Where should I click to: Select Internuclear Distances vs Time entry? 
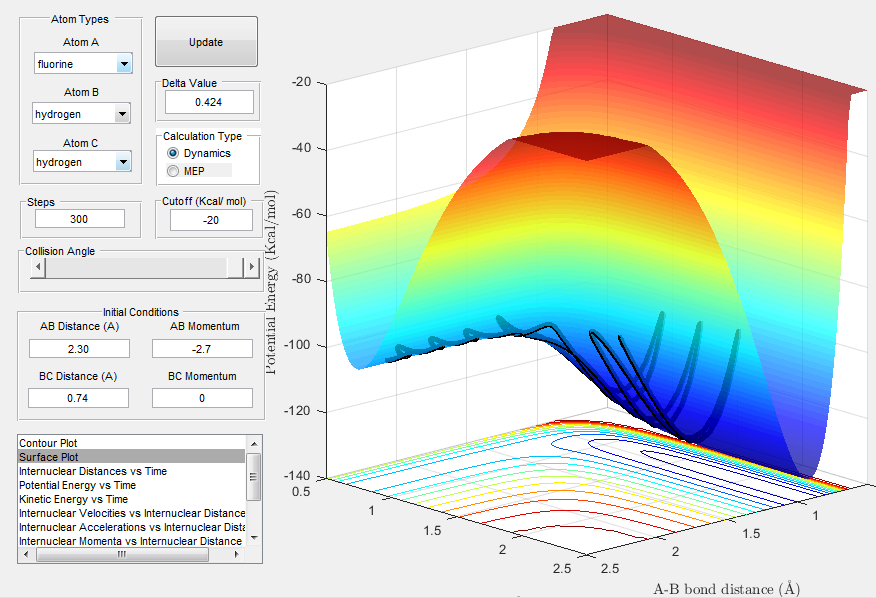pyautogui.click(x=93, y=471)
